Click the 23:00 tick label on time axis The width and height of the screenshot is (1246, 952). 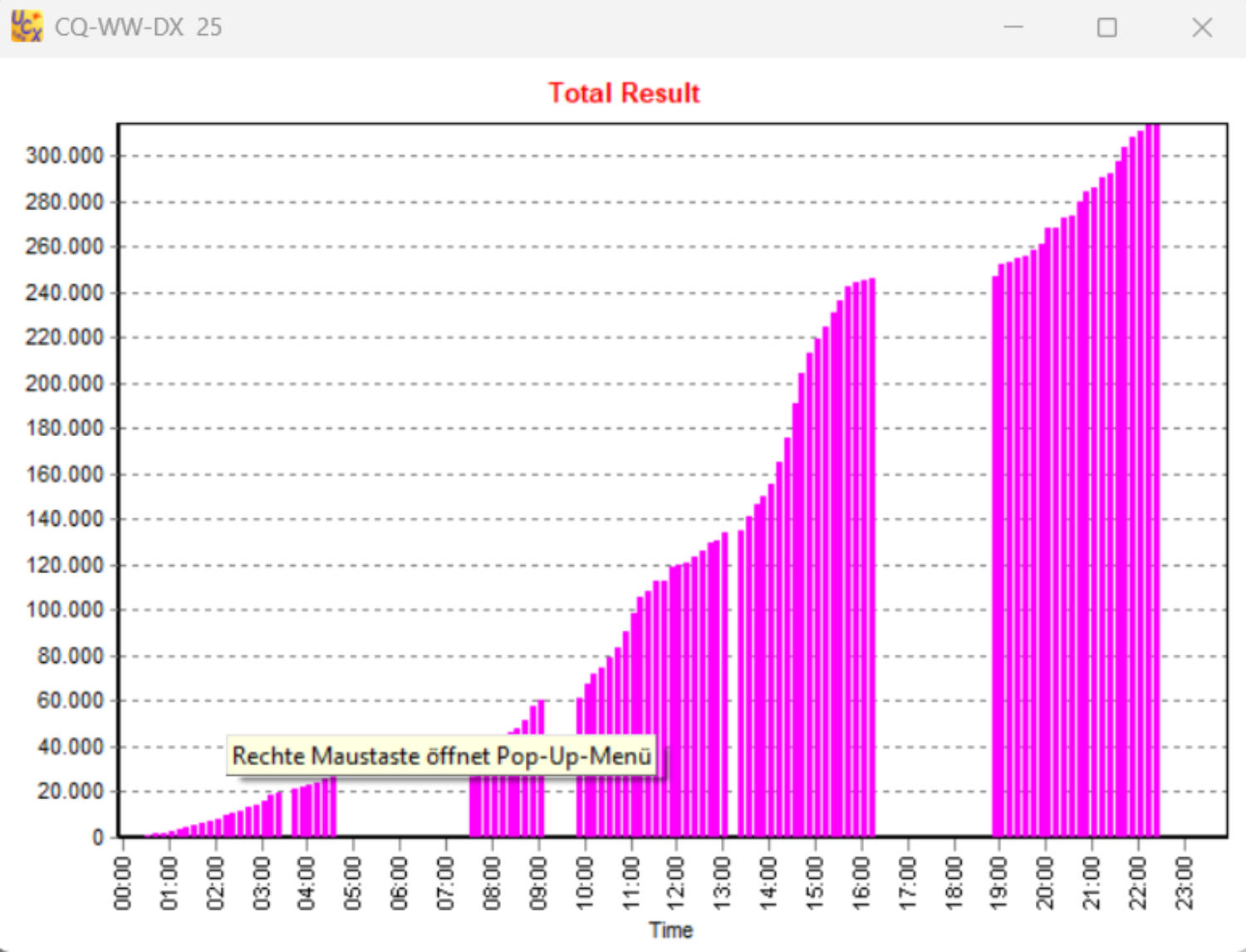point(1185,883)
